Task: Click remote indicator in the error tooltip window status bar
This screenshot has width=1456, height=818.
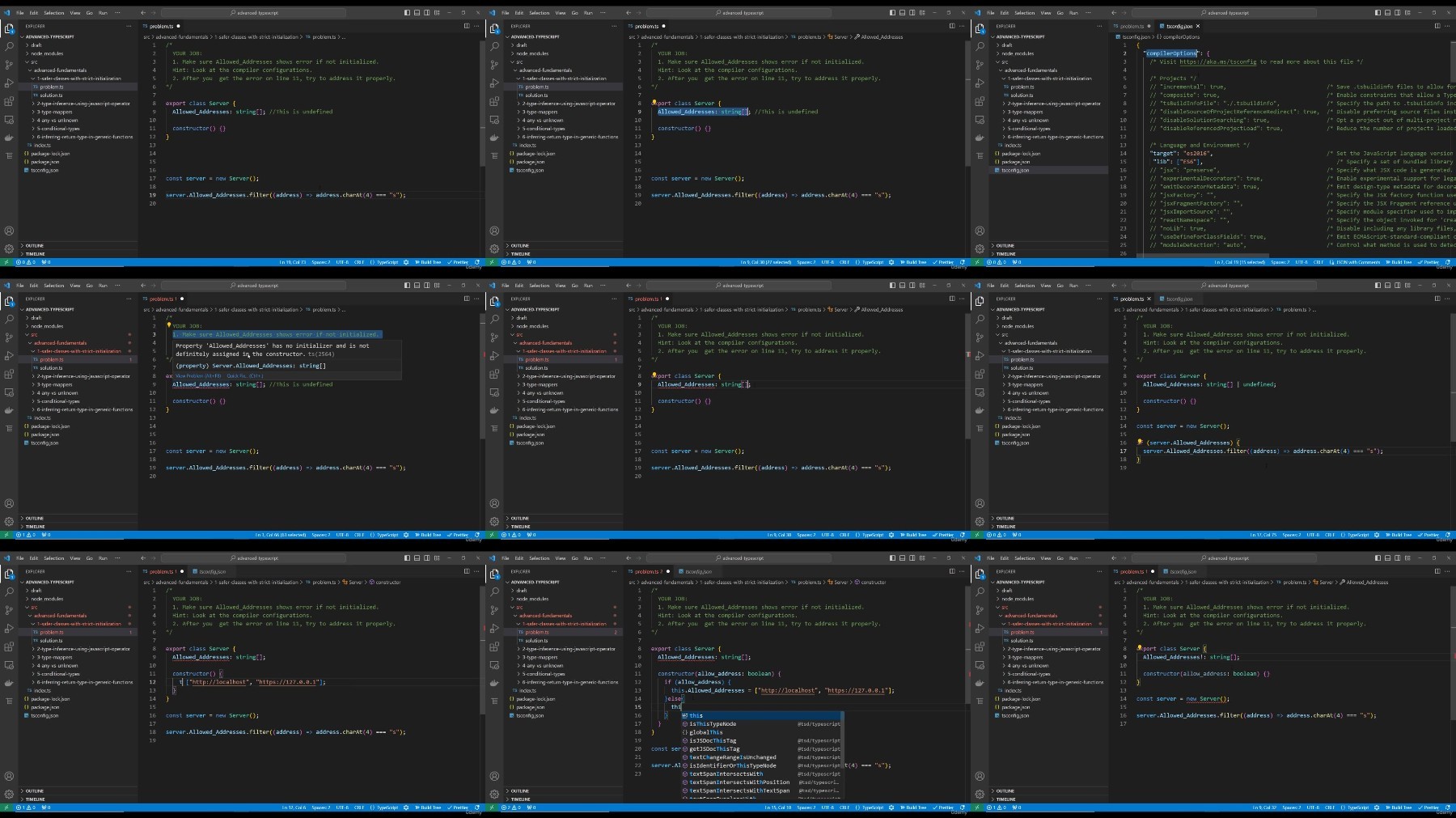Action: pyautogui.click(x=6, y=535)
